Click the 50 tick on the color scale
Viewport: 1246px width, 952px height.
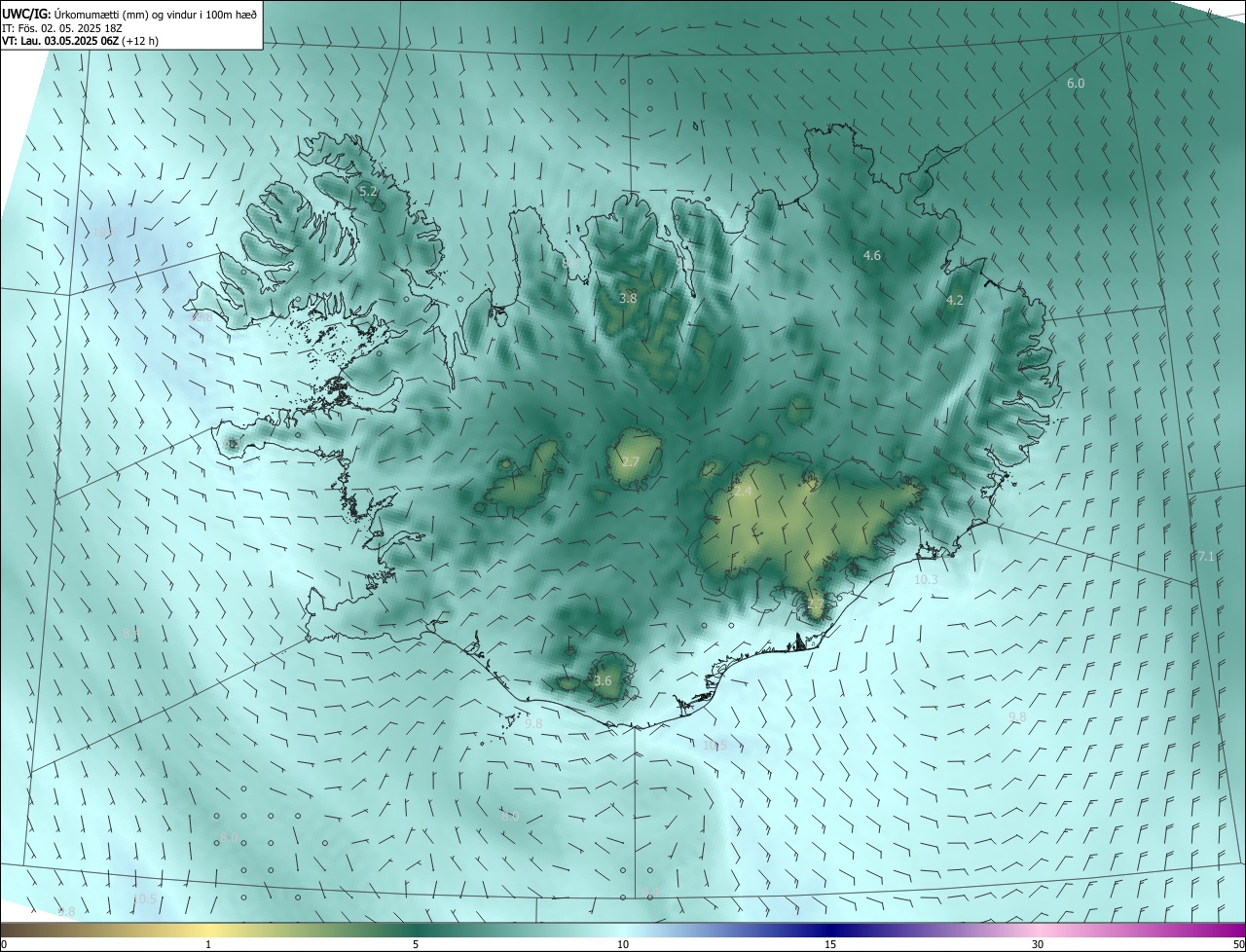pos(1238,945)
